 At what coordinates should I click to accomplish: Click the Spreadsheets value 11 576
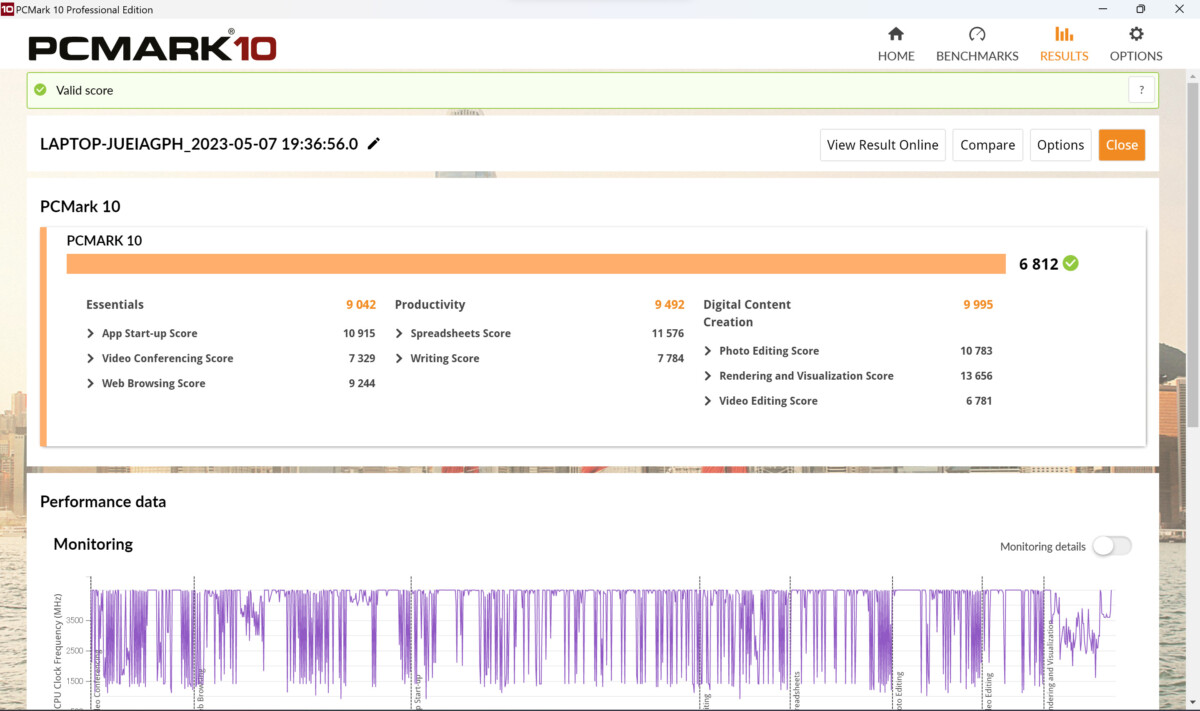(x=668, y=334)
